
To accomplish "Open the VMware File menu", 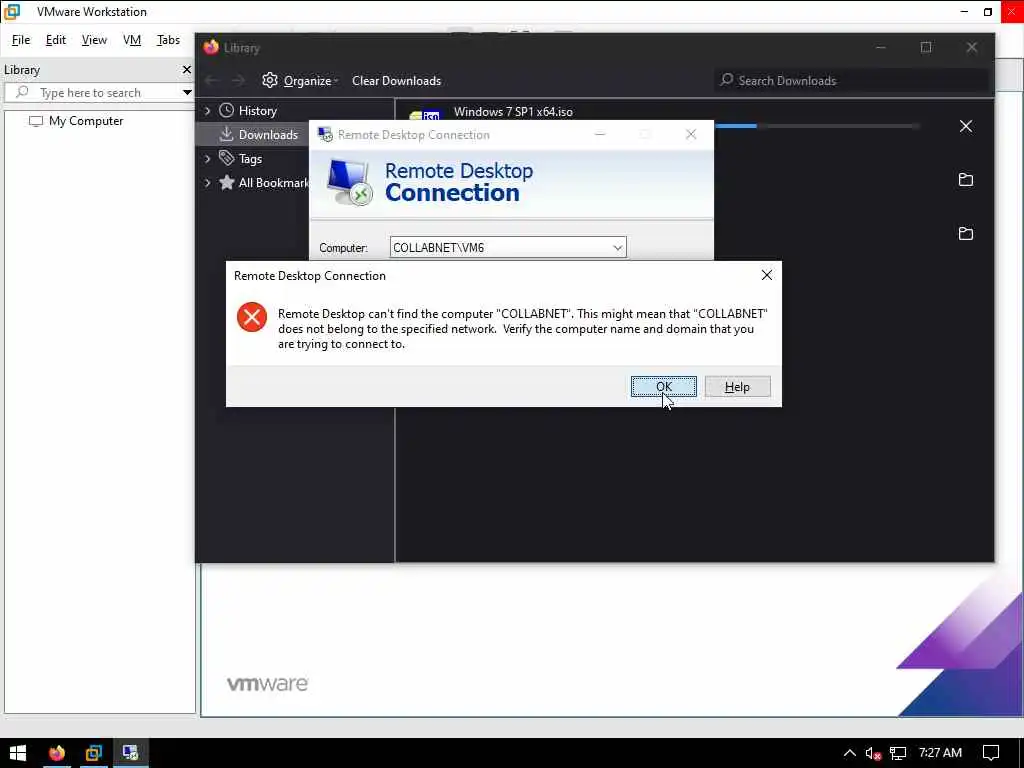I will pos(21,40).
